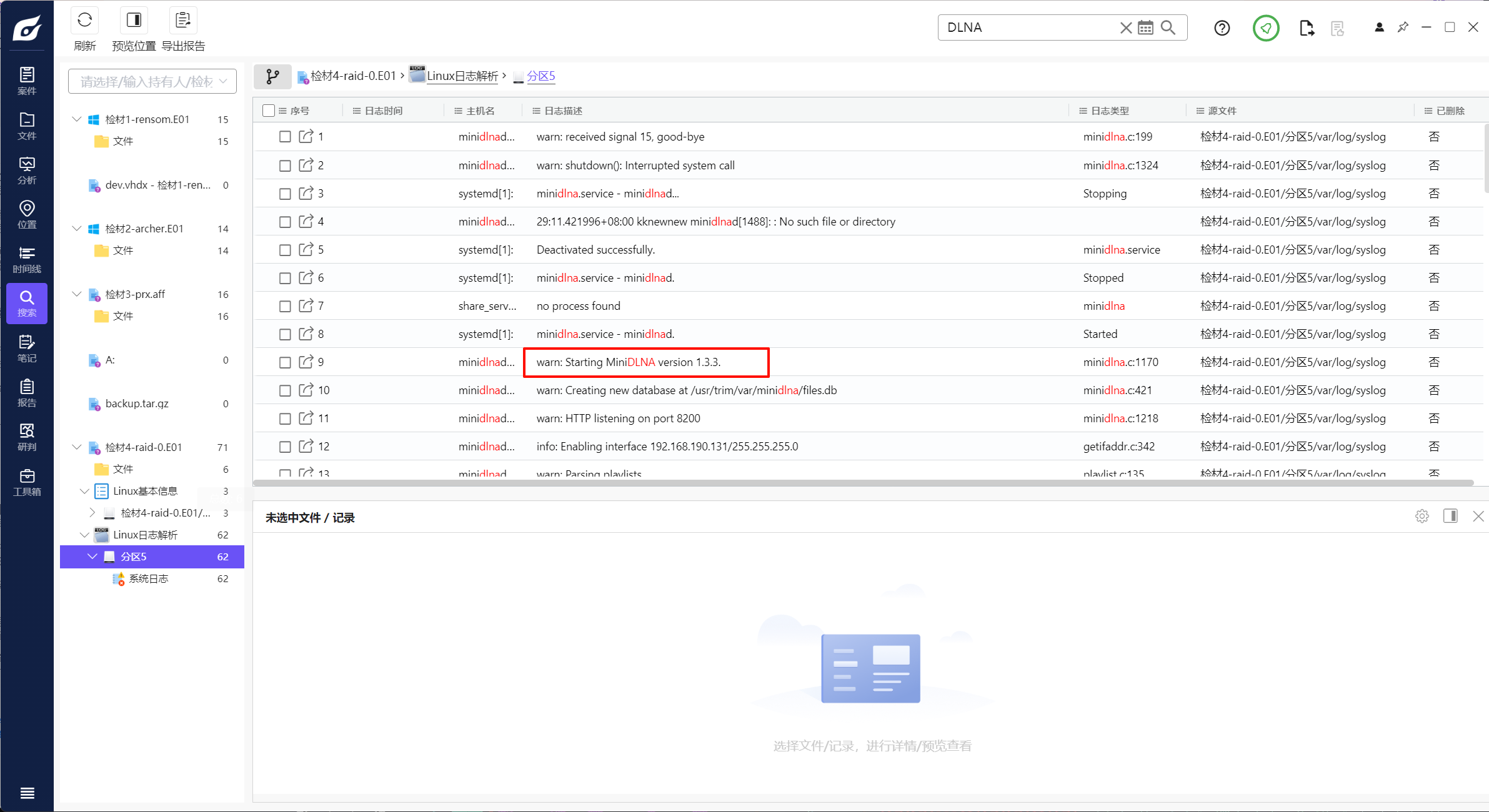Viewport: 1489px width, 812px height.
Task: Click the 日志描述 column header
Action: tap(563, 111)
